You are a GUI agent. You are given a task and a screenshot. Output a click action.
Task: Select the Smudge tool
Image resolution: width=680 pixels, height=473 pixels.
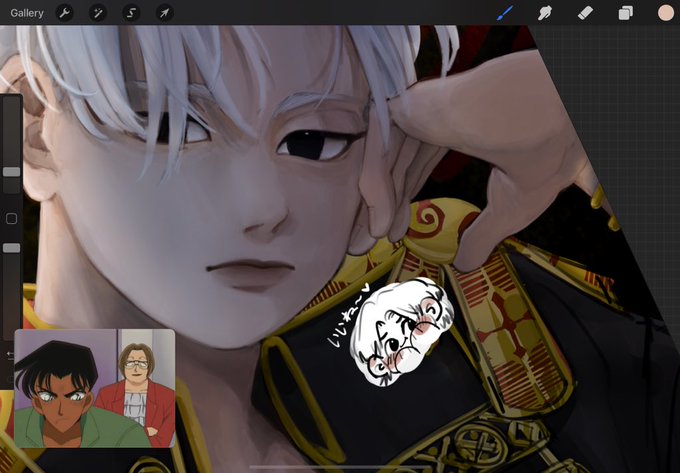click(x=545, y=13)
